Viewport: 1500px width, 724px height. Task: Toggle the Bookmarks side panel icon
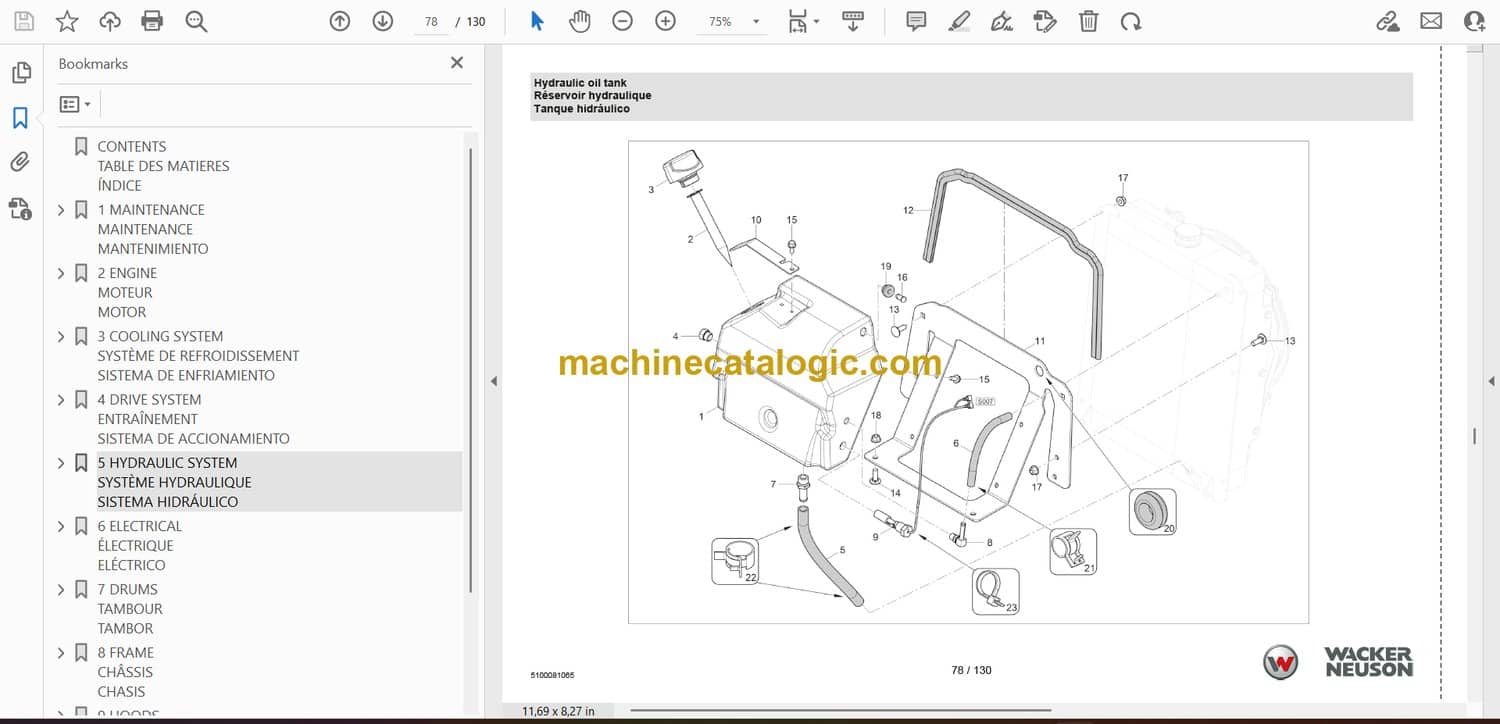20,118
